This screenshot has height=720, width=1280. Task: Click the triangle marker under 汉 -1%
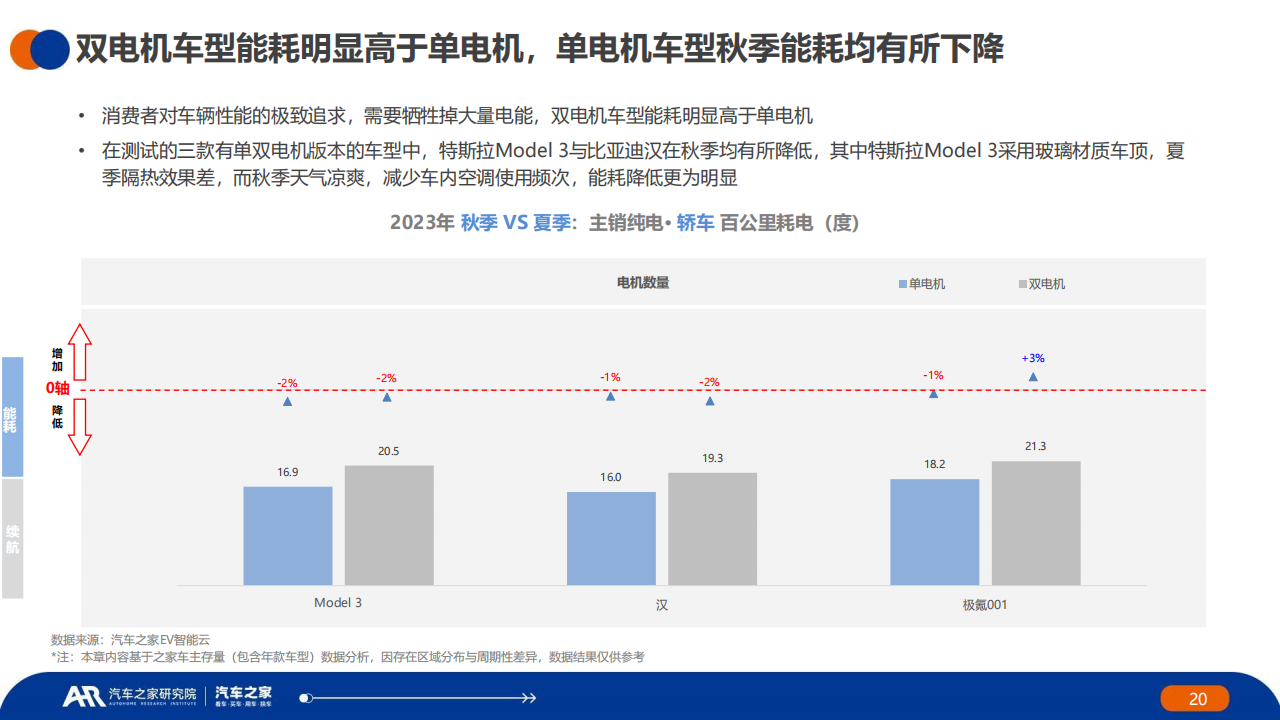(610, 396)
